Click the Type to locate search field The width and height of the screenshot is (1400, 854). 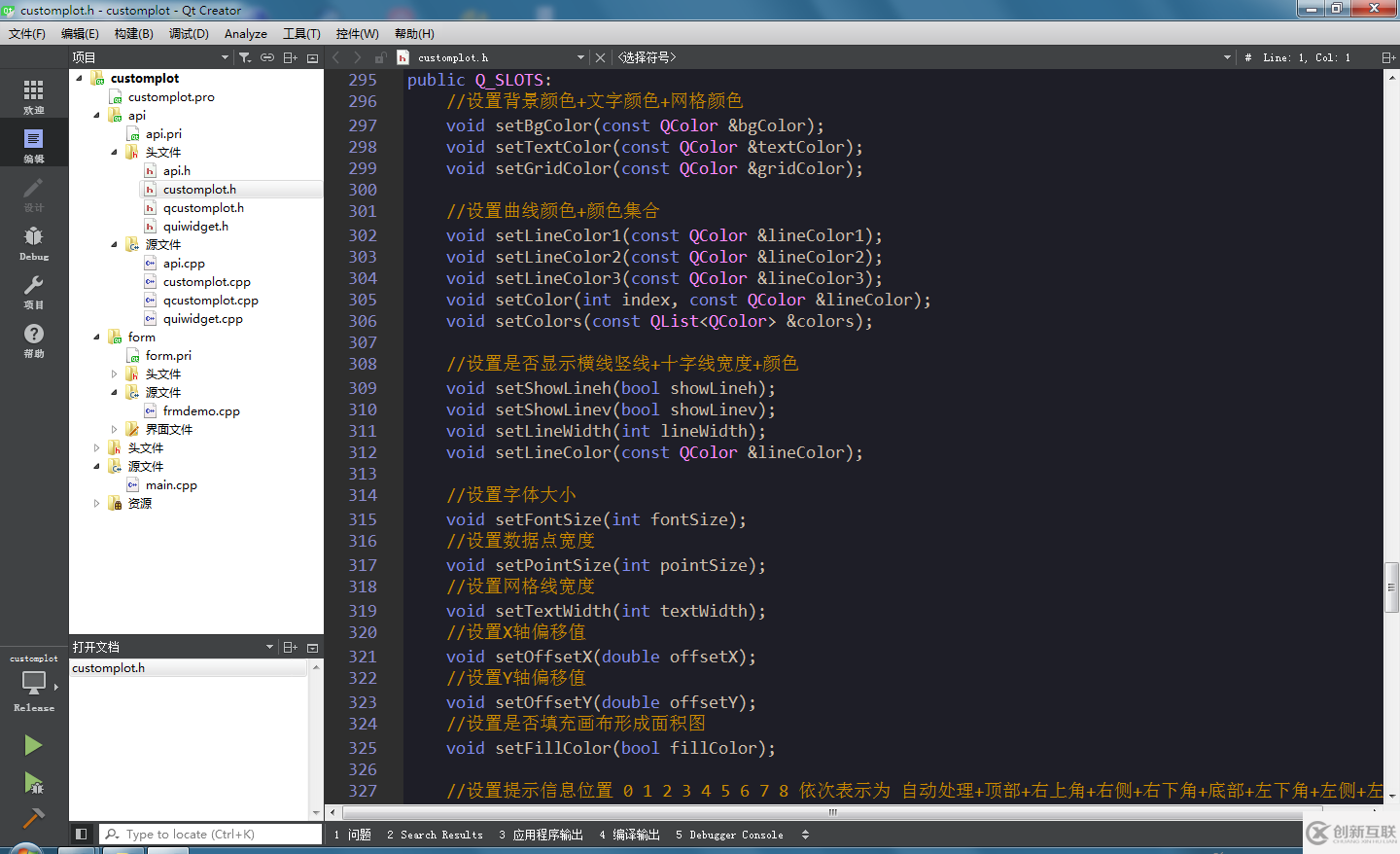point(211,835)
